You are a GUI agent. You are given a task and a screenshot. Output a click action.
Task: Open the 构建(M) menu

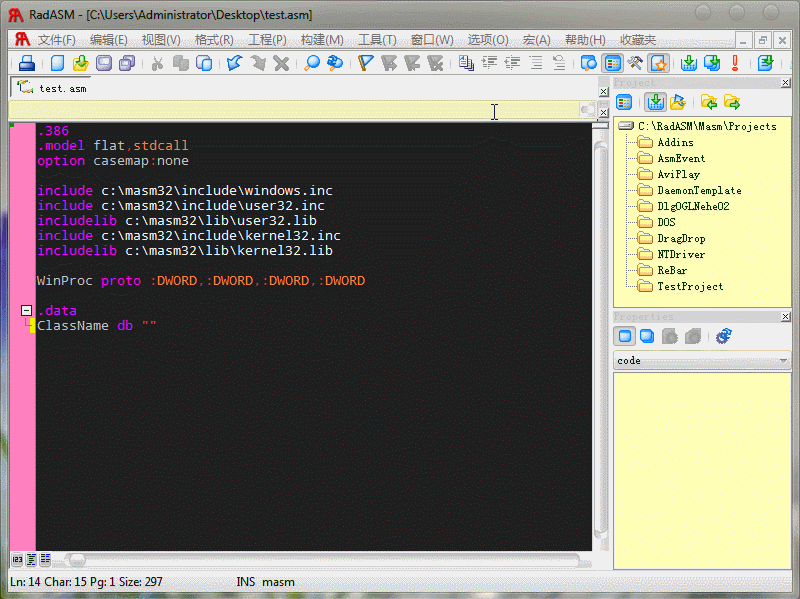point(322,40)
